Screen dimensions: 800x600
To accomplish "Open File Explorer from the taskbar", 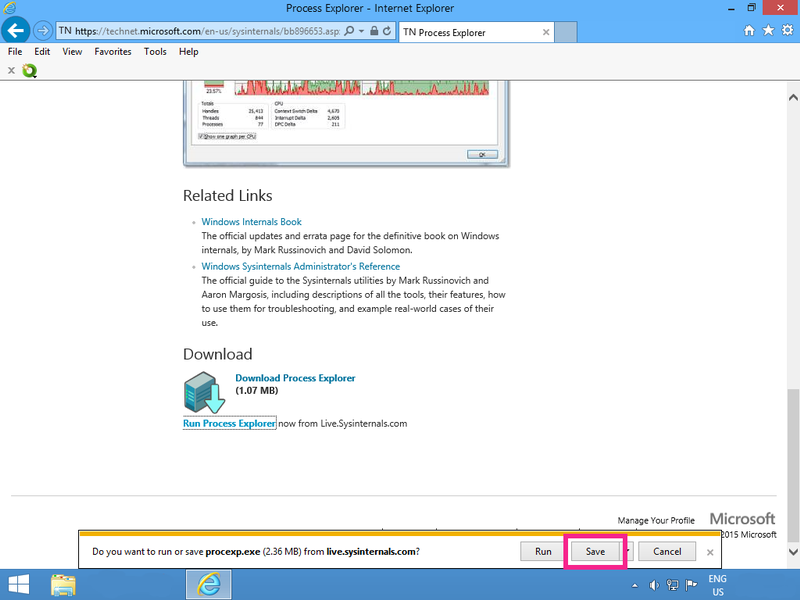I will tap(63, 585).
